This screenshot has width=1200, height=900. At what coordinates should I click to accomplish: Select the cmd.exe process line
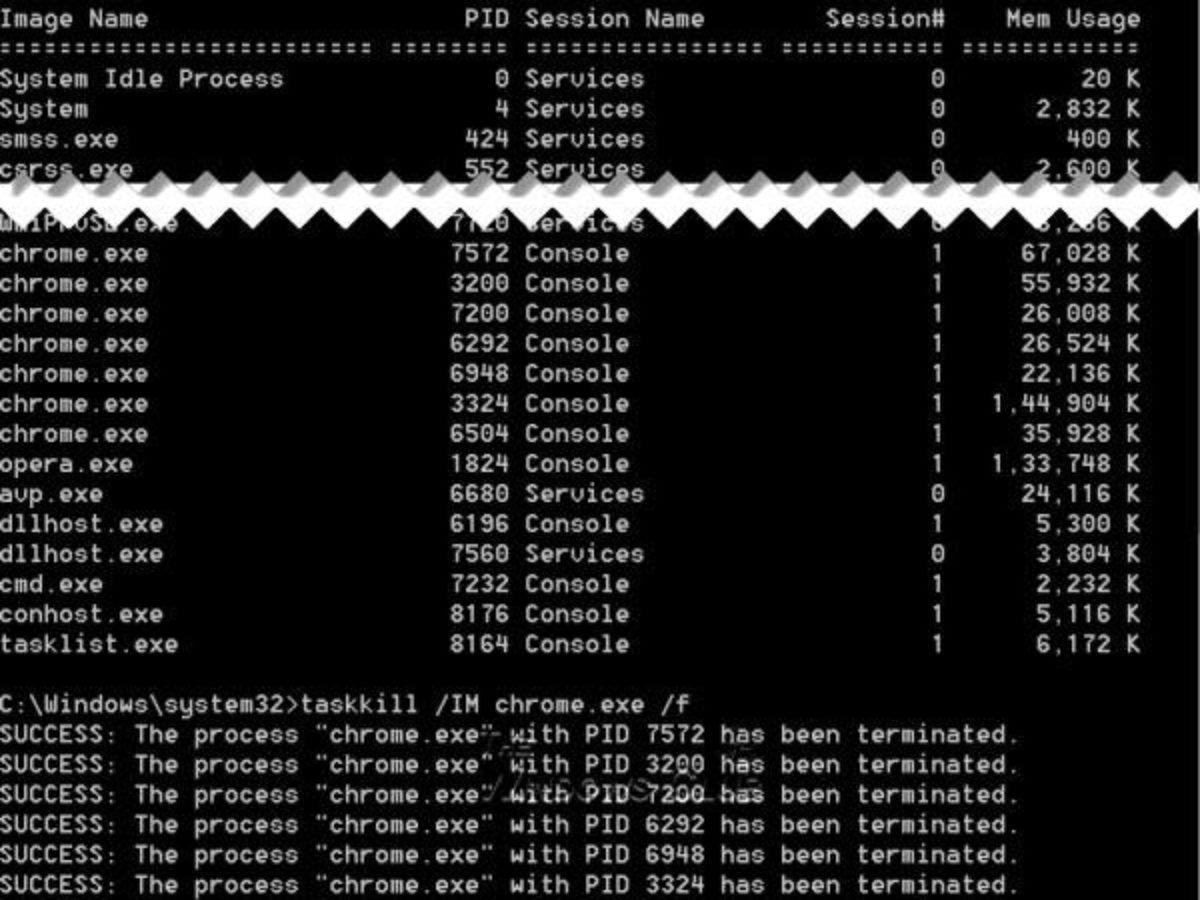[569, 584]
